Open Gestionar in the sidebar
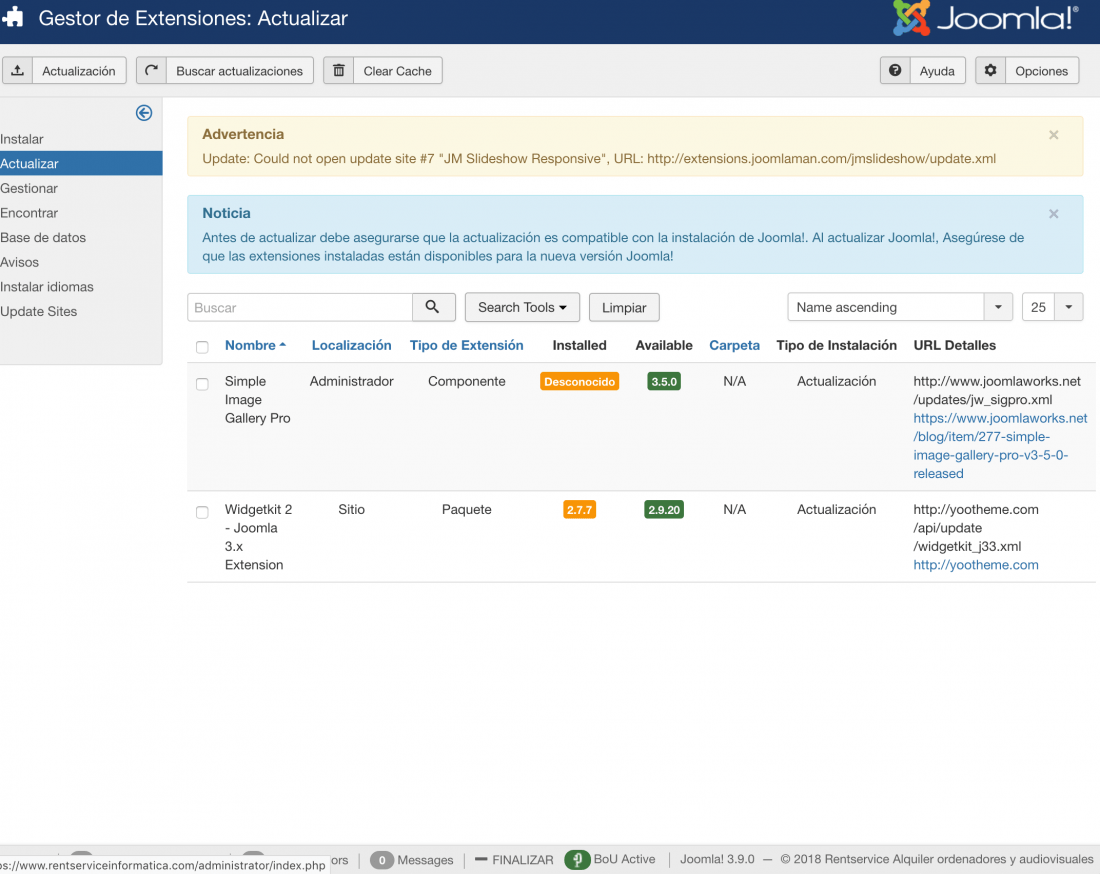 tap(79, 188)
